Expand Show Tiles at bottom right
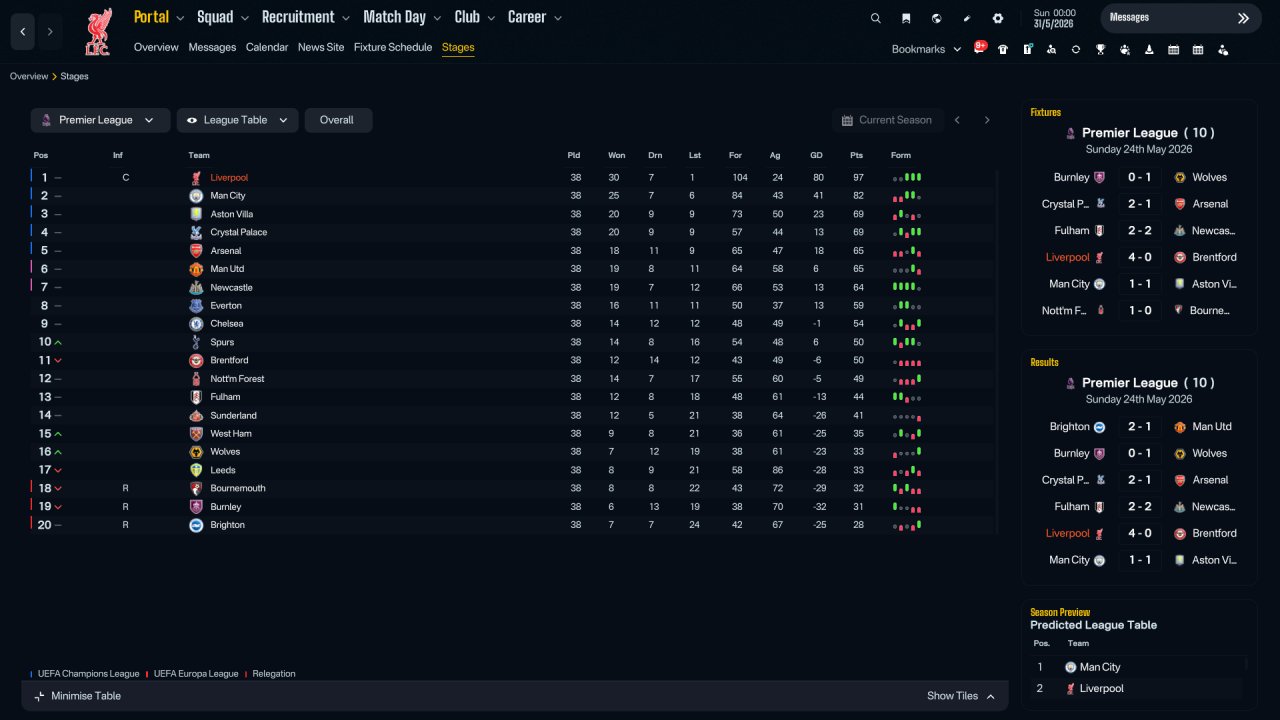Image resolution: width=1280 pixels, height=720 pixels. (x=961, y=696)
